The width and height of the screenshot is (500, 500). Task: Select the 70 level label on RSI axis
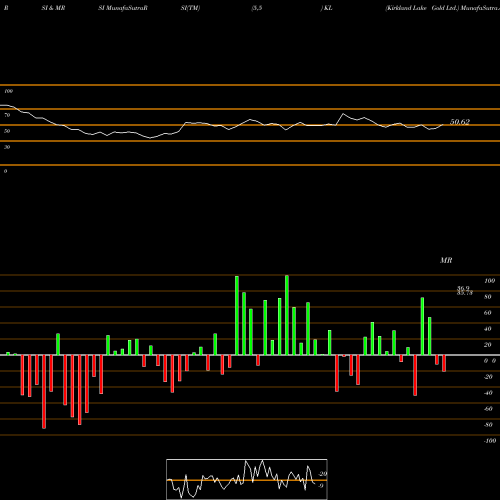(x=7, y=115)
